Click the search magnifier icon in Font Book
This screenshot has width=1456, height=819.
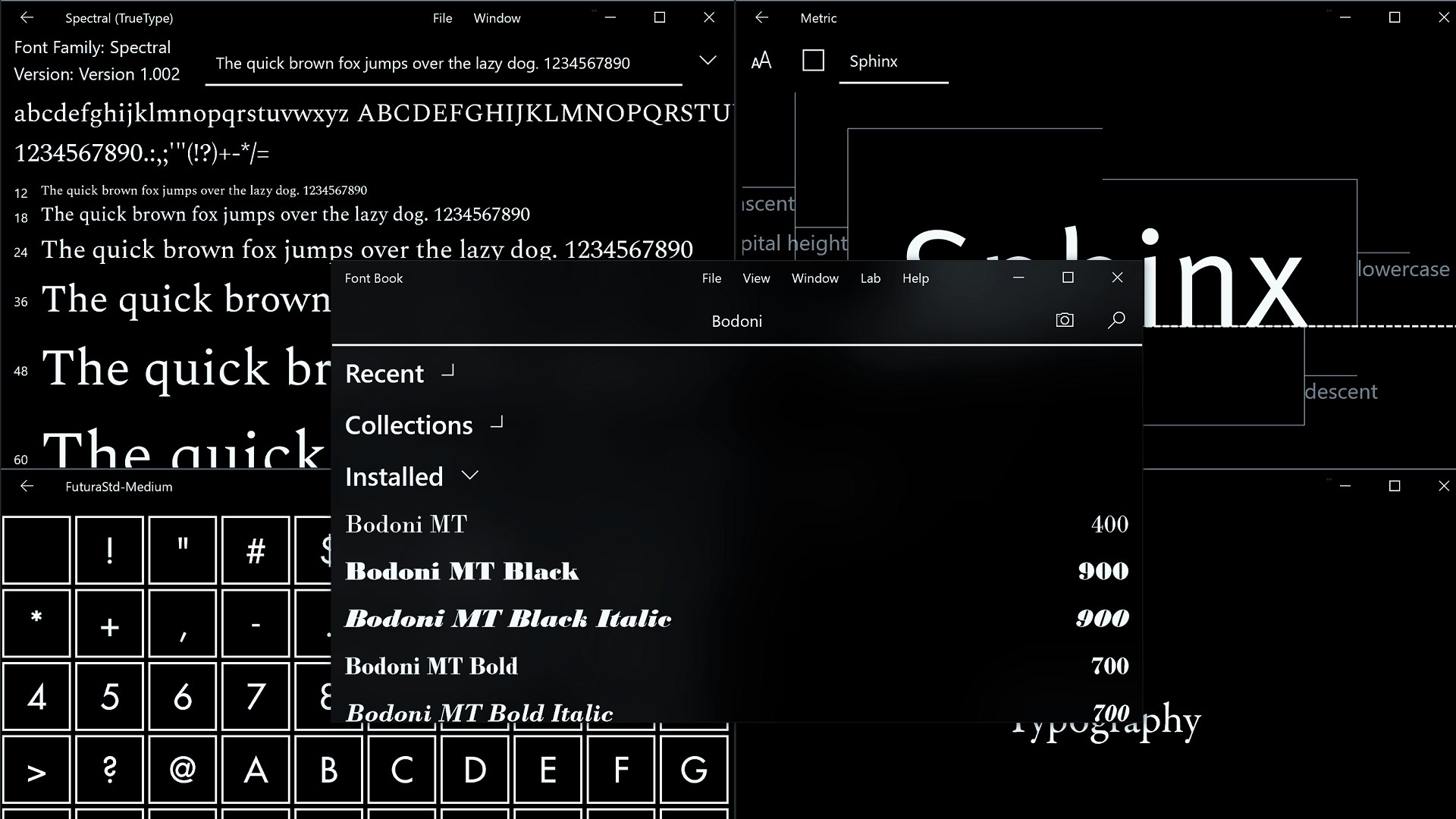tap(1116, 320)
